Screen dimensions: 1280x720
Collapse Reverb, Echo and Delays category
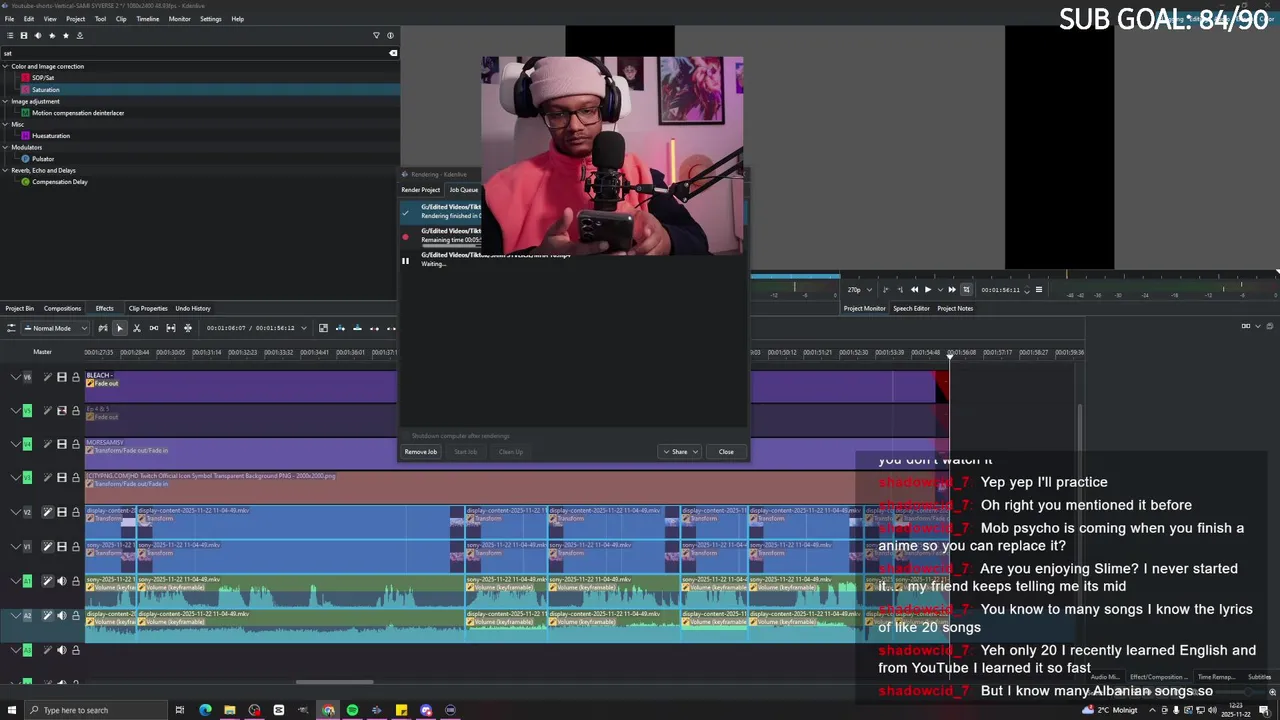tap(5, 170)
